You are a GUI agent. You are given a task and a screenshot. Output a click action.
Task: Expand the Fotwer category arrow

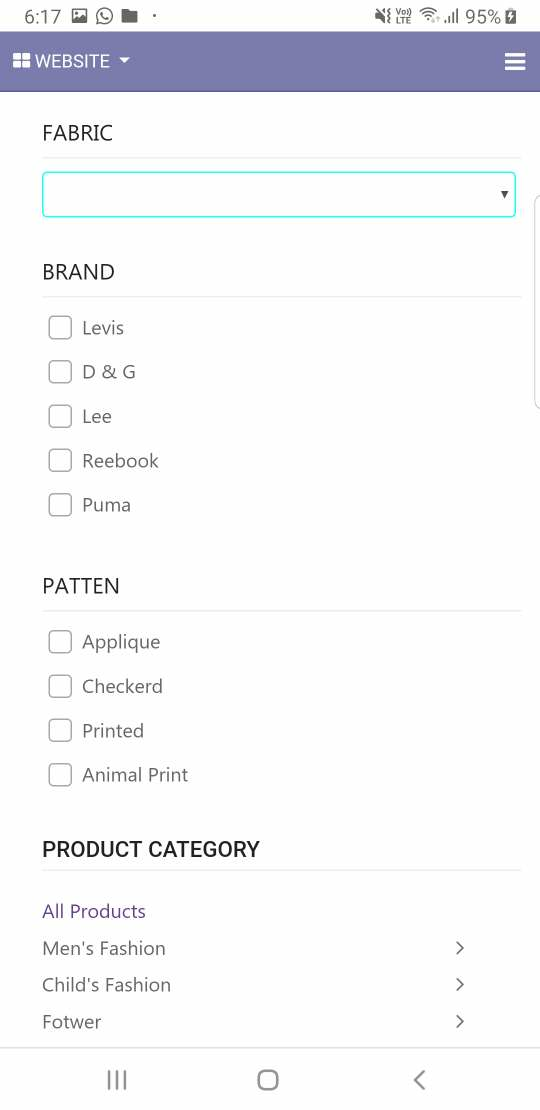point(460,1022)
